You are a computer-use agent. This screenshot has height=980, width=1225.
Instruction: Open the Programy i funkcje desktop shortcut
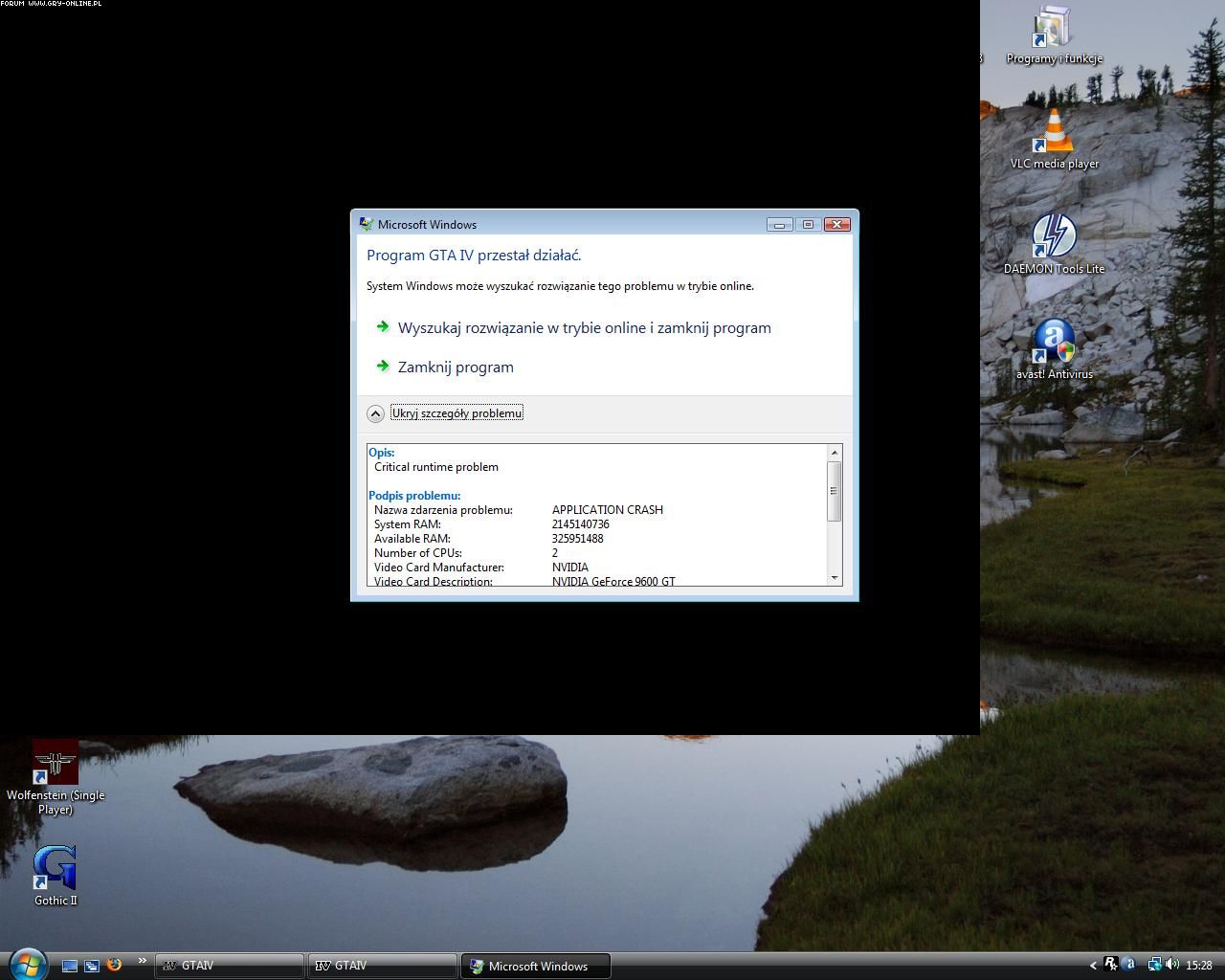1054,34
